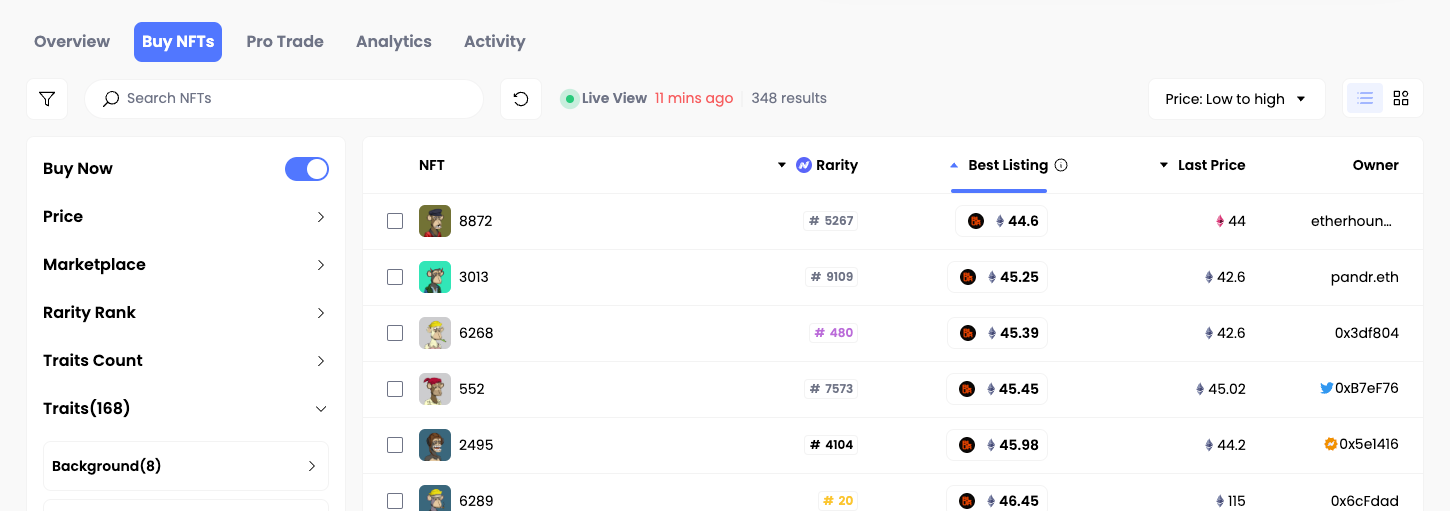Click marketplace icon for 45.45 listing
1450x511 pixels.
pos(967,389)
